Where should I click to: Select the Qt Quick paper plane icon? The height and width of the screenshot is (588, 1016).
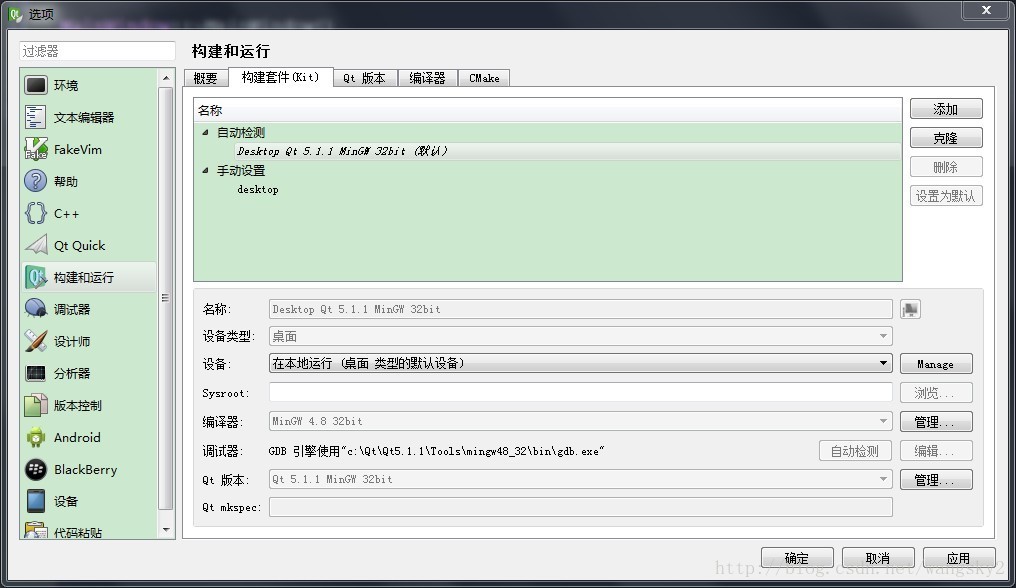coord(36,245)
